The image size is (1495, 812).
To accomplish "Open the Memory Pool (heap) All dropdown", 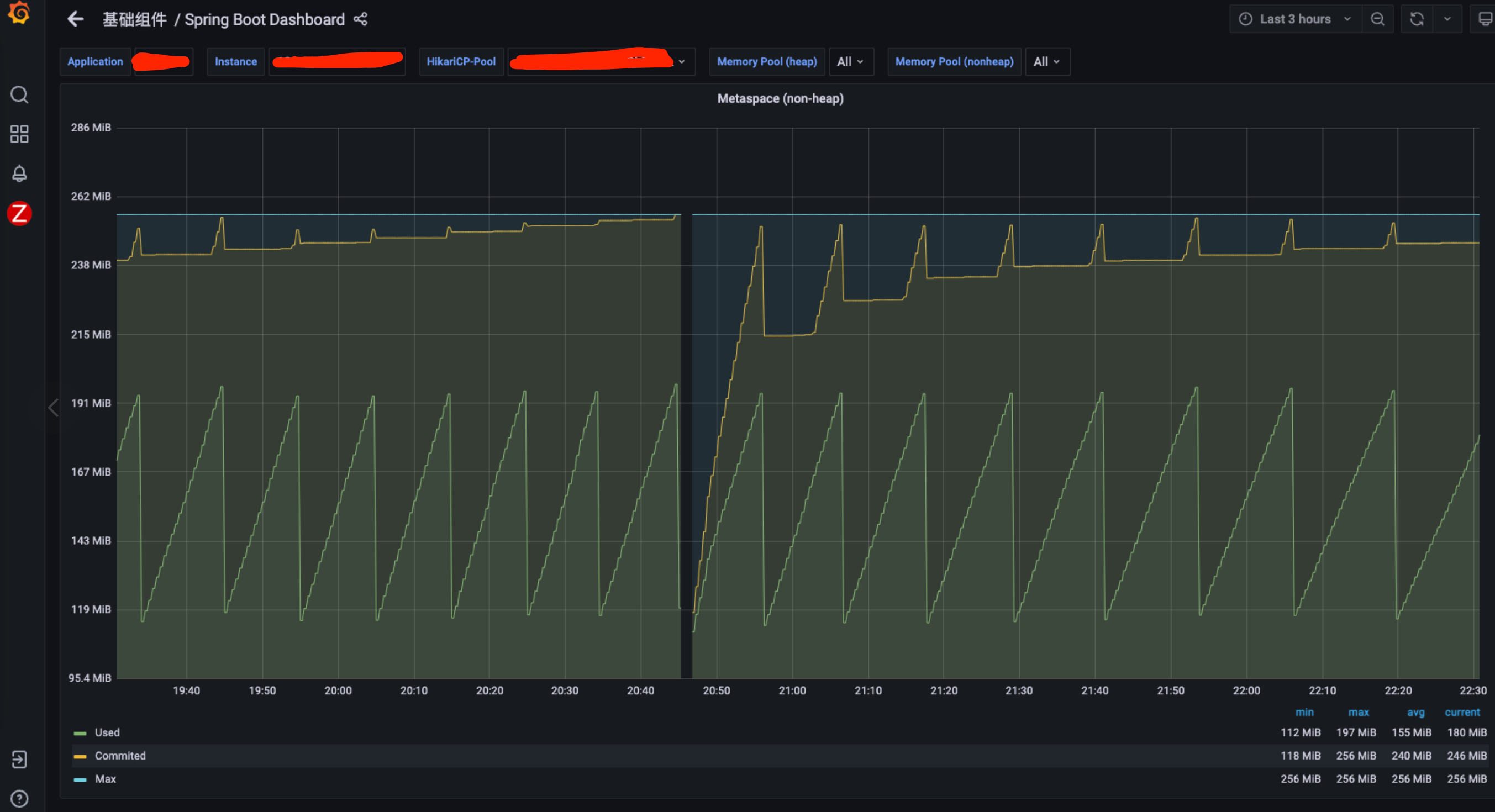I will pyautogui.click(x=850, y=61).
